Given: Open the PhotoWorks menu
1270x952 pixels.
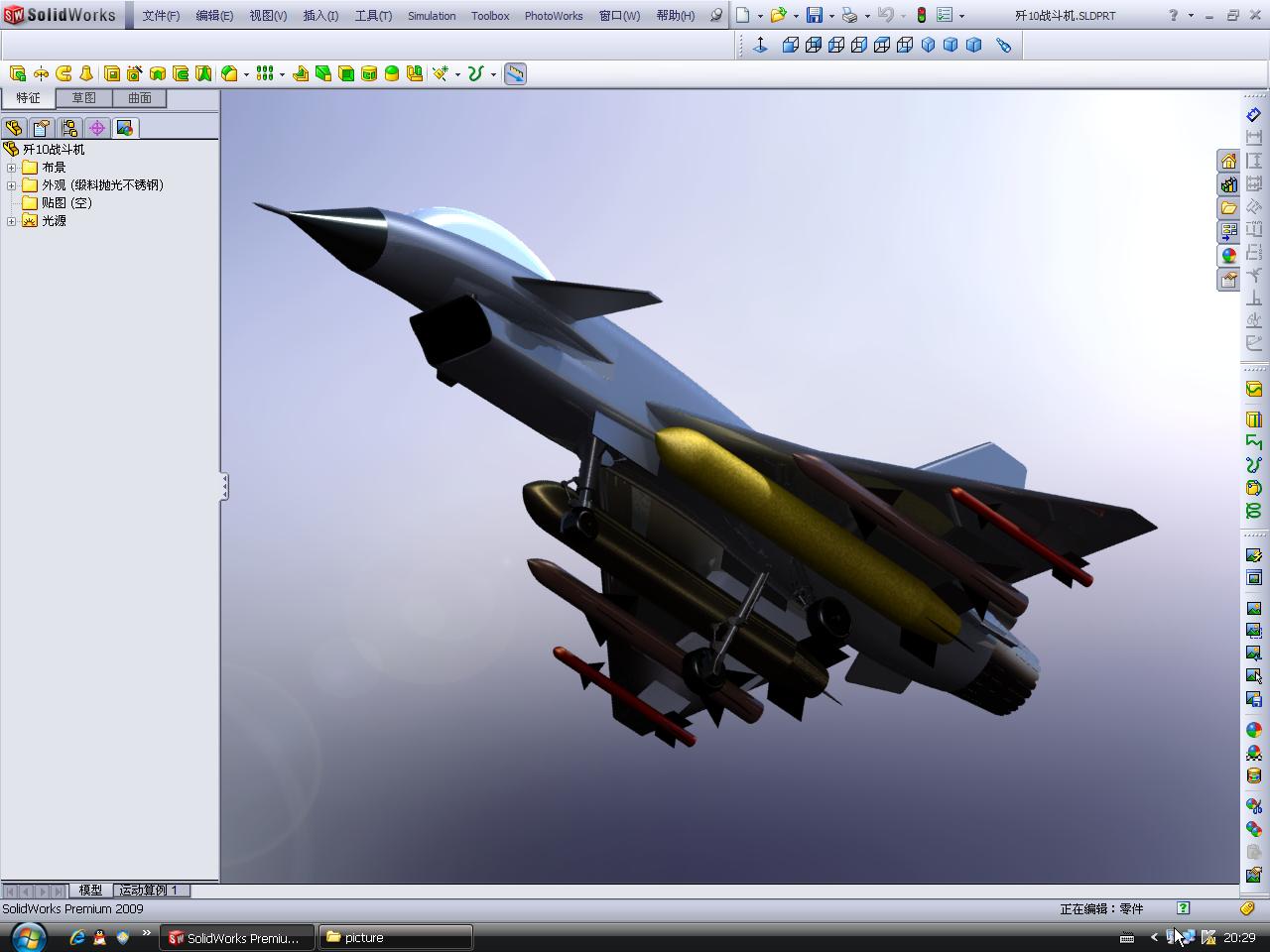Looking at the screenshot, I should pos(554,16).
